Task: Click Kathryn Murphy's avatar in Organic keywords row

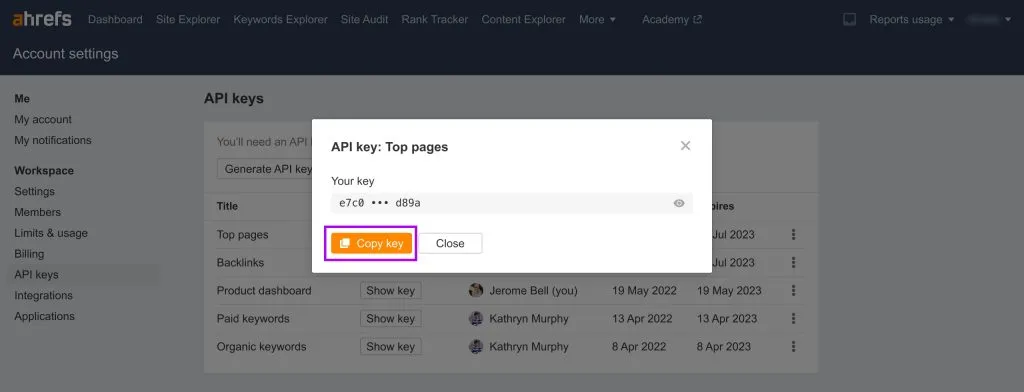Action: pyautogui.click(x=476, y=347)
